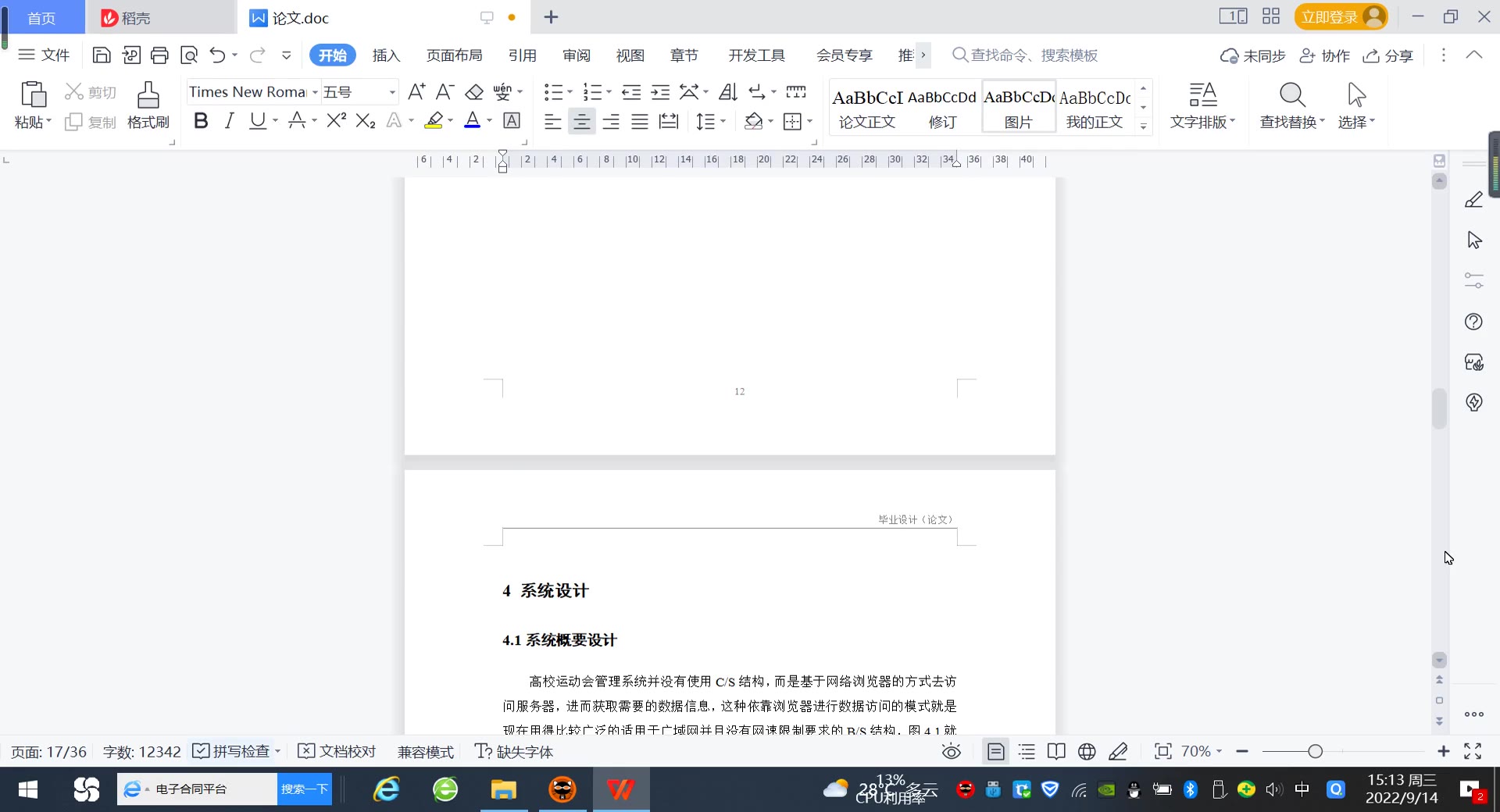
Task: Click the zoom slider handle
Action: 1316,751
